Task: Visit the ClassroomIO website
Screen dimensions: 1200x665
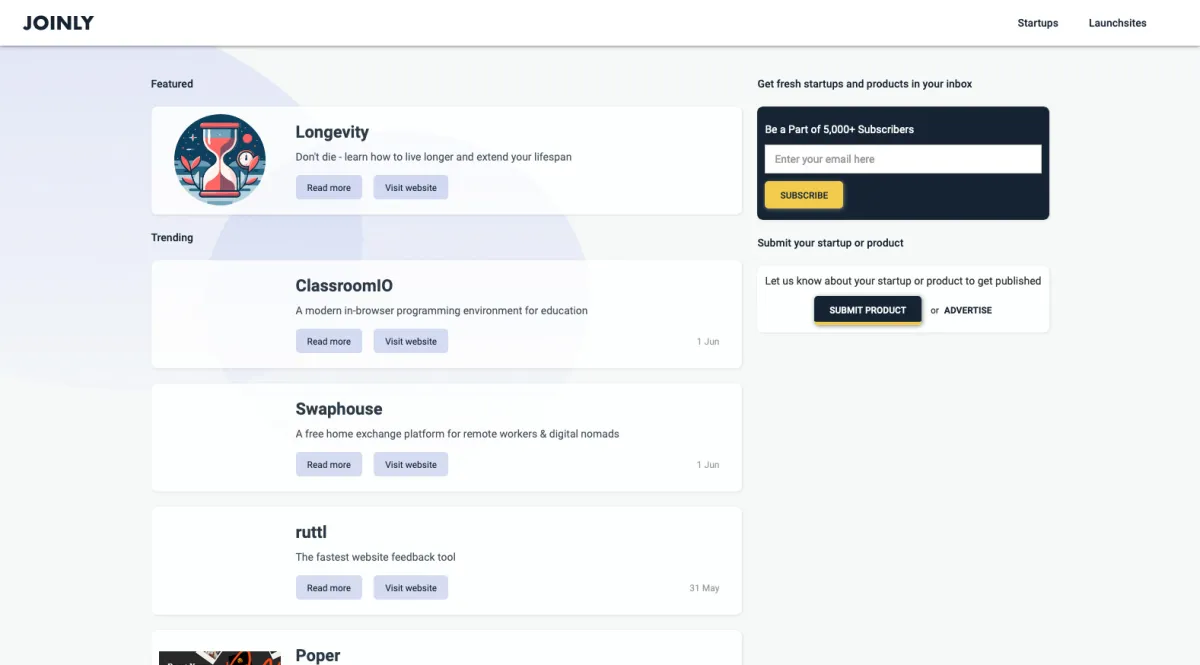Action: (410, 342)
